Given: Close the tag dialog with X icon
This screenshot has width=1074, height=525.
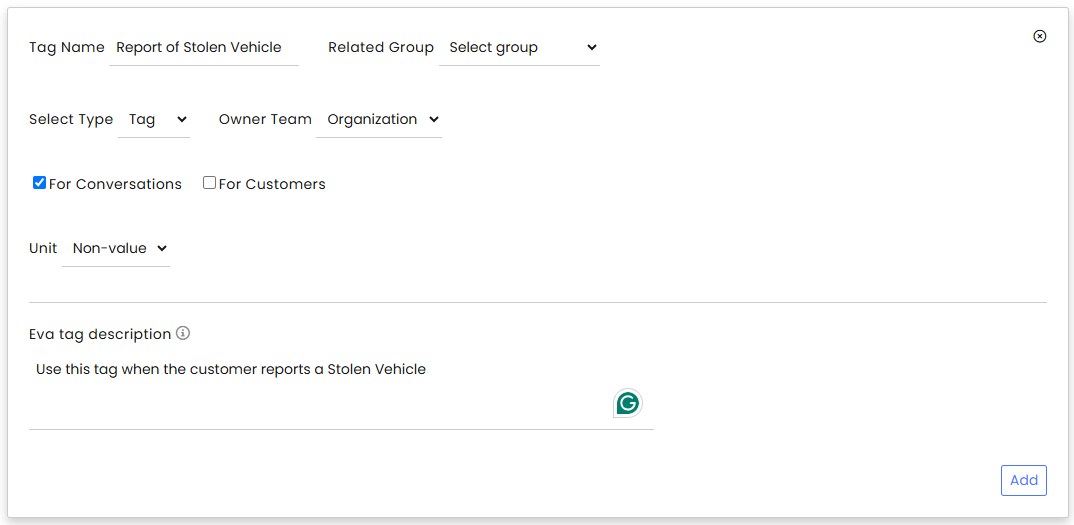Looking at the screenshot, I should 1039,36.
